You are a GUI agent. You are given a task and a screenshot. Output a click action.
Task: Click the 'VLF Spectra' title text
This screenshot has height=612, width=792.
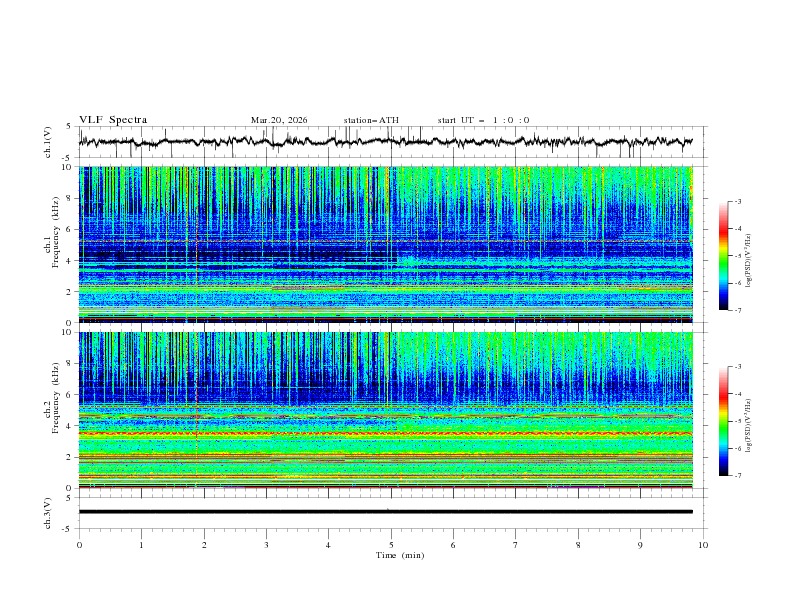[x=113, y=120]
